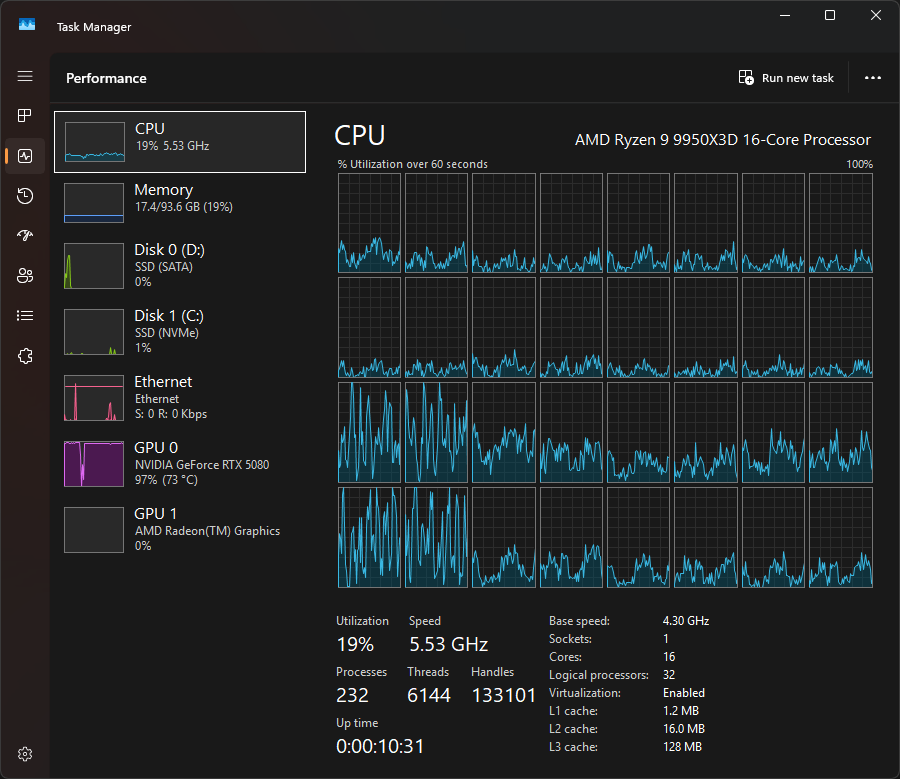This screenshot has width=900, height=779.
Task: Select the Performance page icon
Action: 25,156
